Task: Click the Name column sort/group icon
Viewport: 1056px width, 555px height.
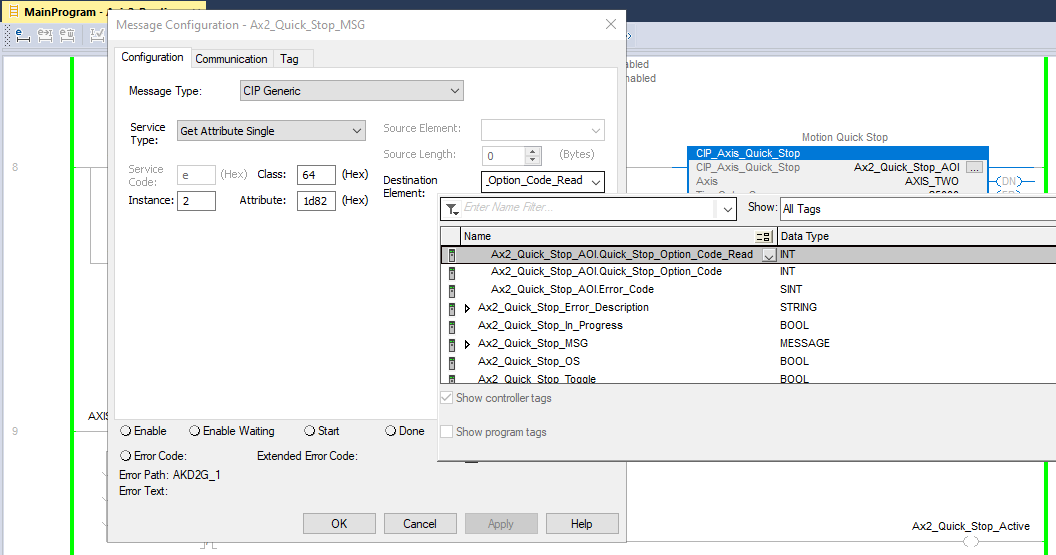Action: tap(763, 236)
